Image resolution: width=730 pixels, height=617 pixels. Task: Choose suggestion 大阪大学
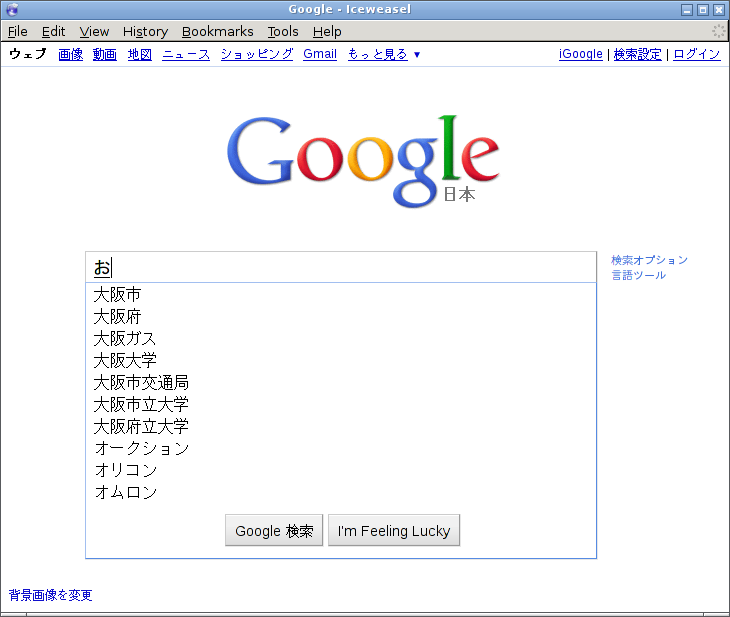[341, 360]
